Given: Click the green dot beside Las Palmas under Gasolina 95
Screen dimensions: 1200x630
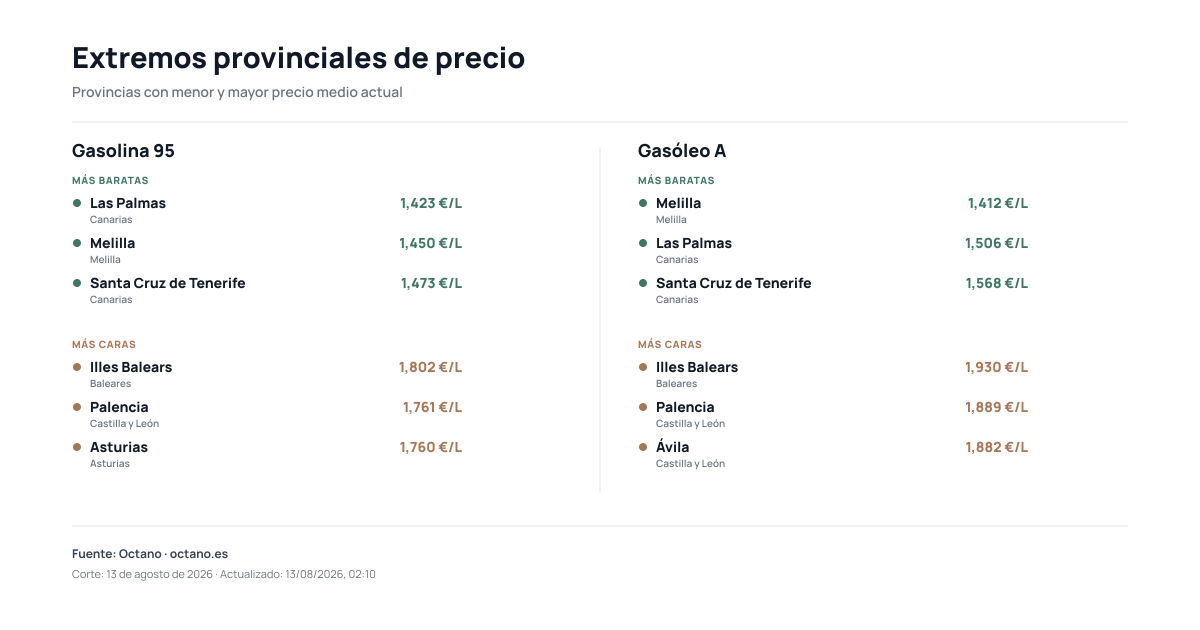Looking at the screenshot, I should coord(77,203).
